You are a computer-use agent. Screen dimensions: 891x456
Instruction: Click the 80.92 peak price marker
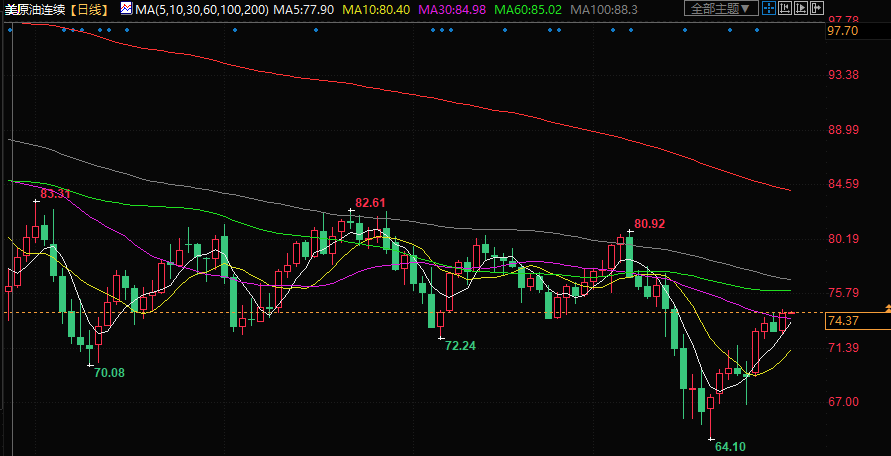(x=650, y=224)
